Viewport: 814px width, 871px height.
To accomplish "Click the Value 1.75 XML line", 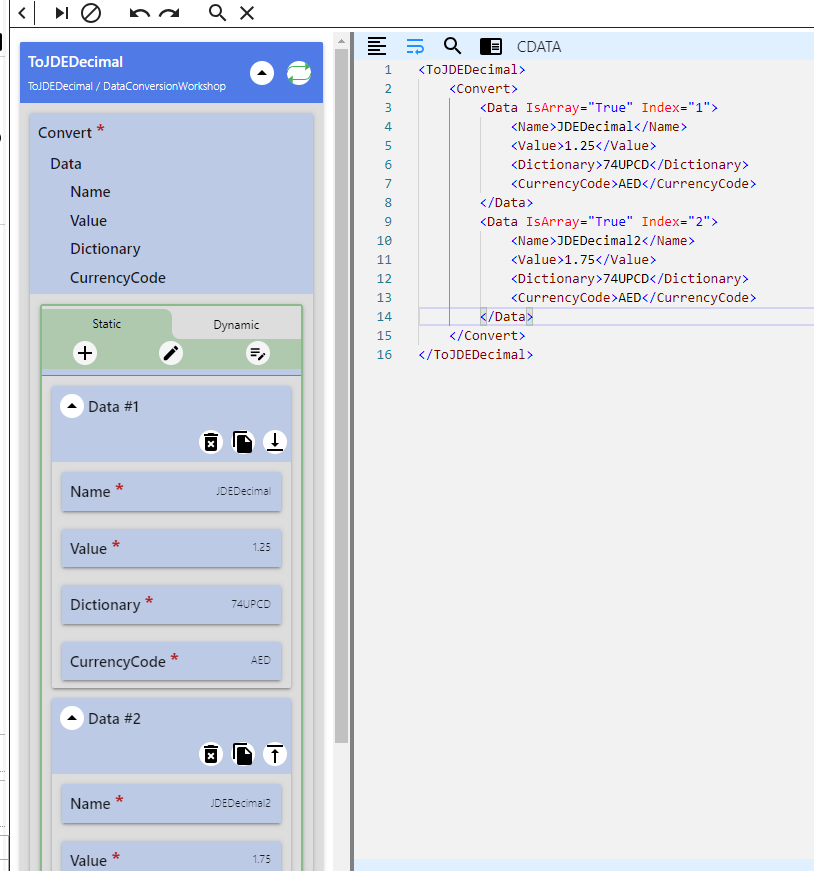I will [x=583, y=259].
